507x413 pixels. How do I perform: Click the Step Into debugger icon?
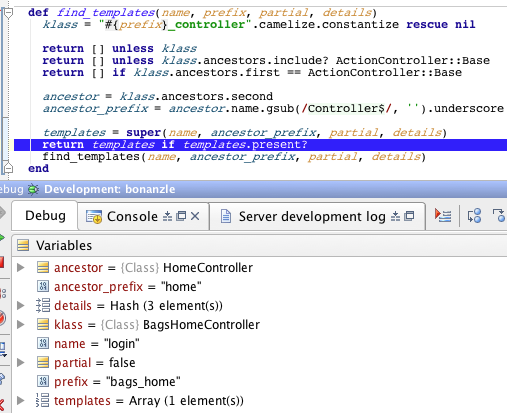point(500,216)
